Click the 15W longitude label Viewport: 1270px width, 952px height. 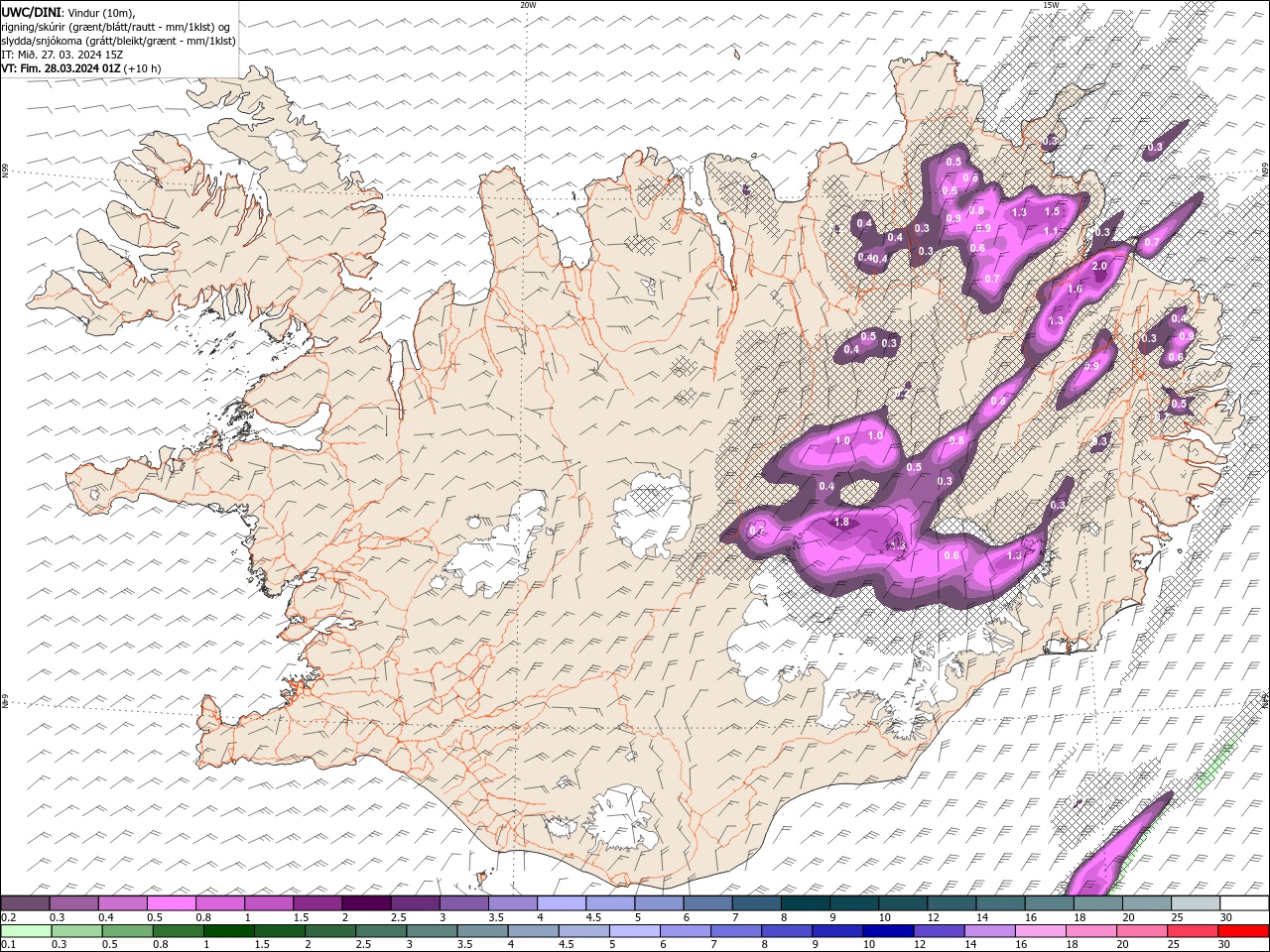1051,5
